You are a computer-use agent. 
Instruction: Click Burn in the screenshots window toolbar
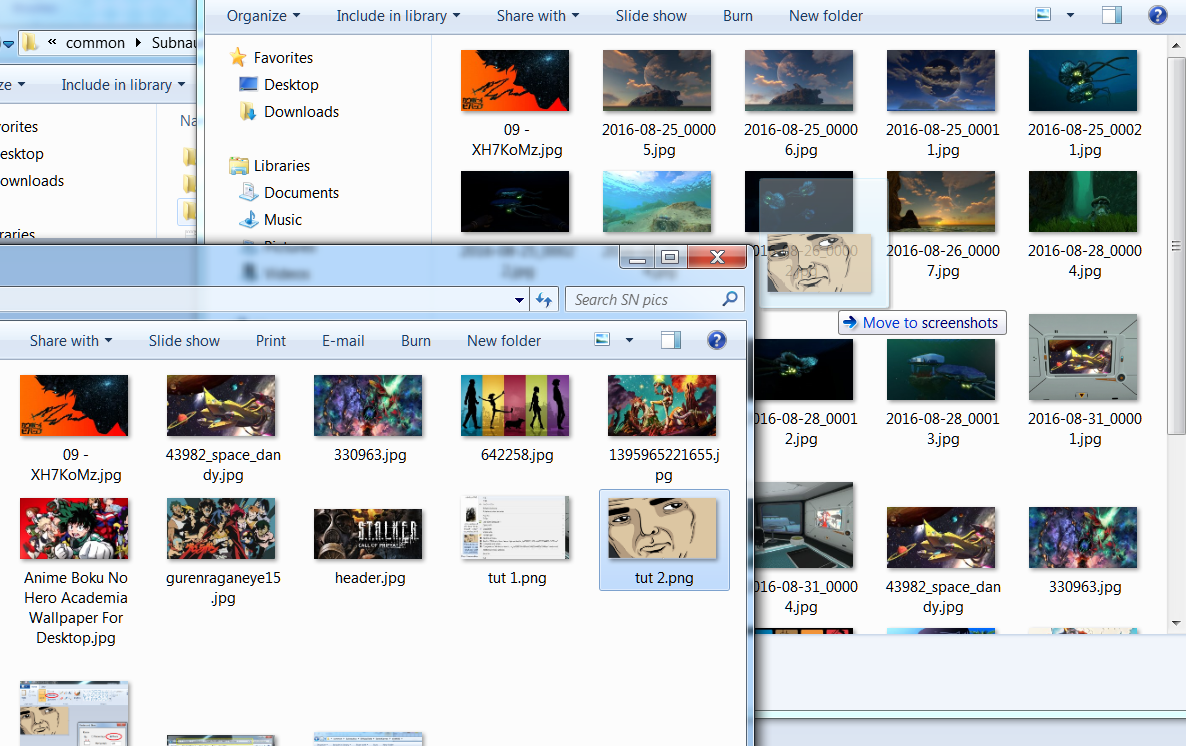pos(737,16)
